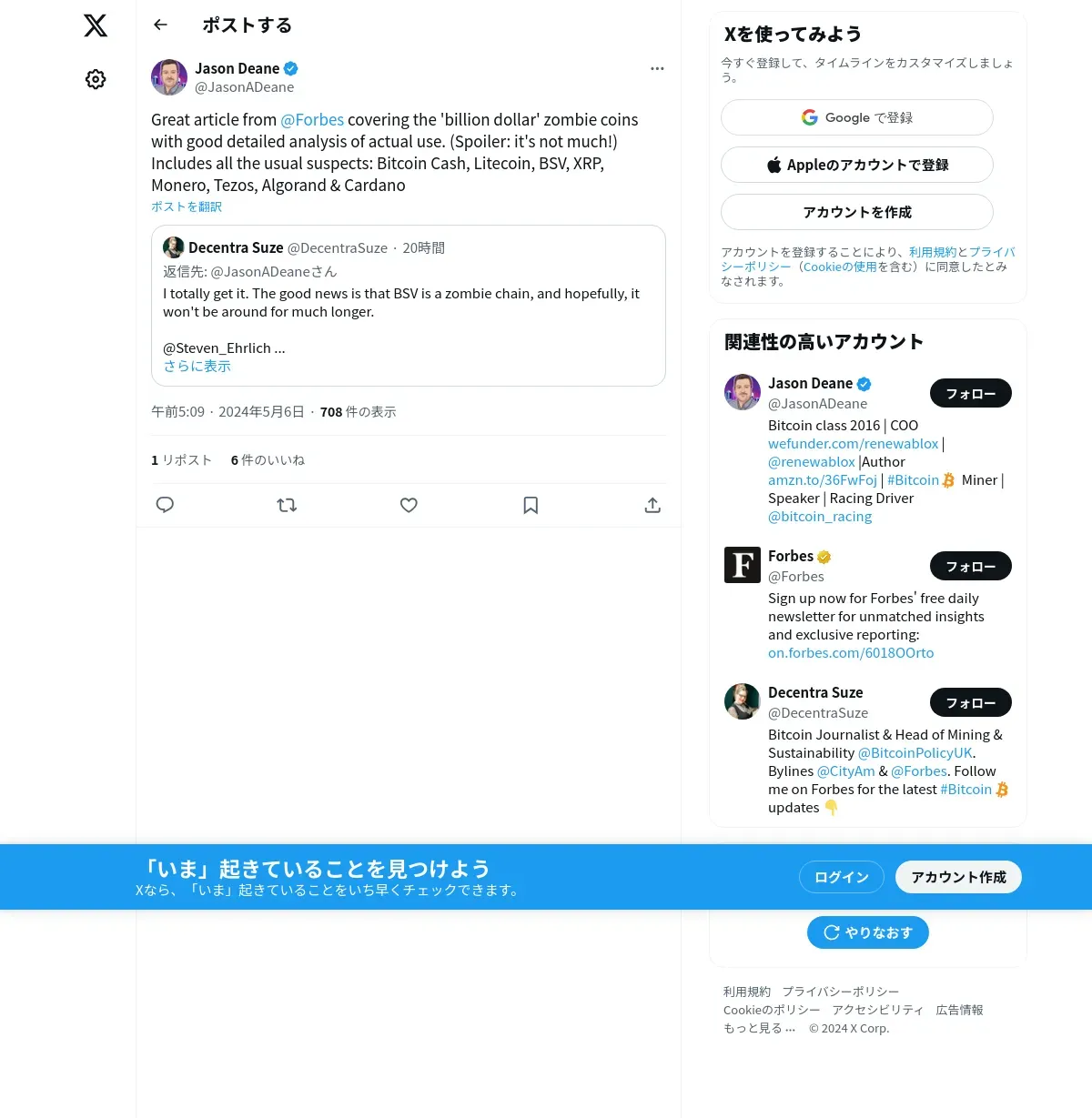Viewport: 1092px width, 1118px height.
Task: Go back with the arrow icon
Action: (161, 25)
